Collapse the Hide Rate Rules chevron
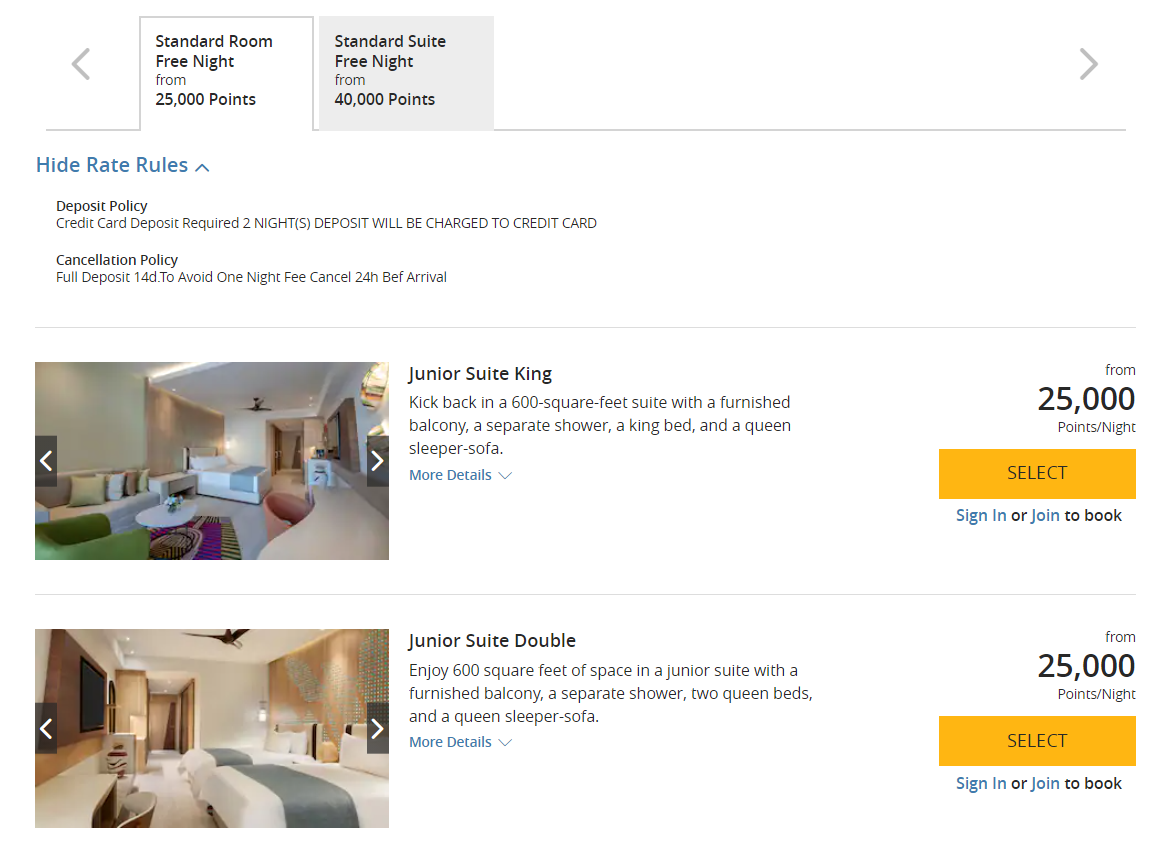 tap(203, 167)
